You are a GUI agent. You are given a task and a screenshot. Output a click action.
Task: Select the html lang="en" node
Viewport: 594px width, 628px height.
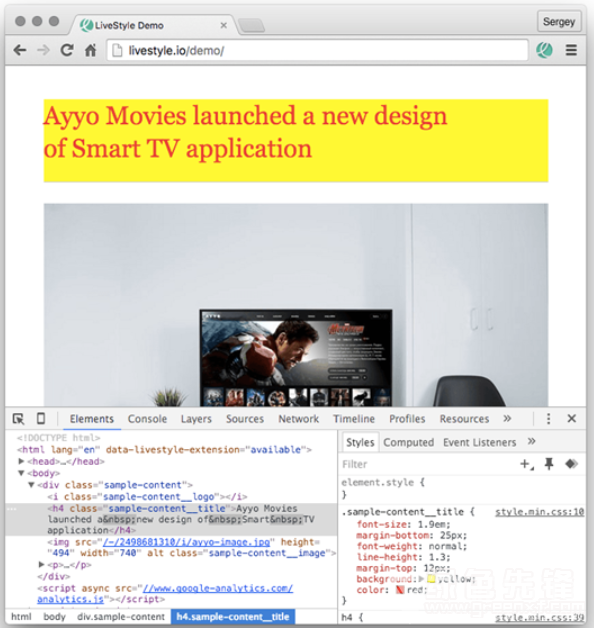click(x=164, y=450)
